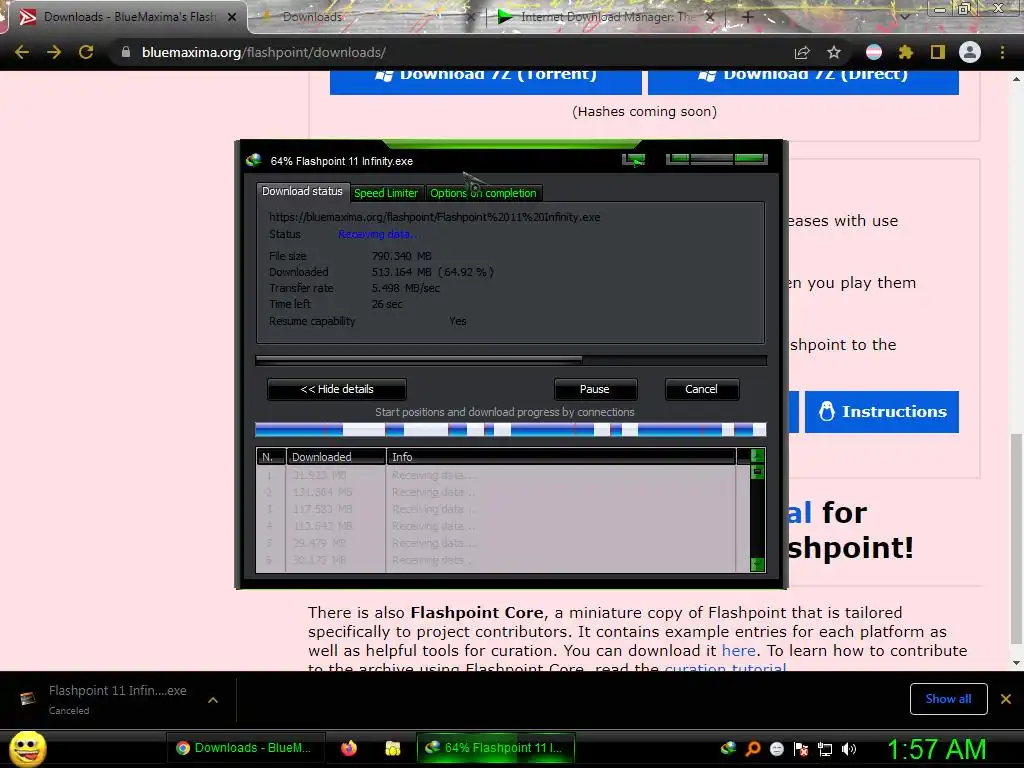Screen dimensions: 1024x768
Task: Dismiss the Chrome downloads bar
Action: [1006, 699]
